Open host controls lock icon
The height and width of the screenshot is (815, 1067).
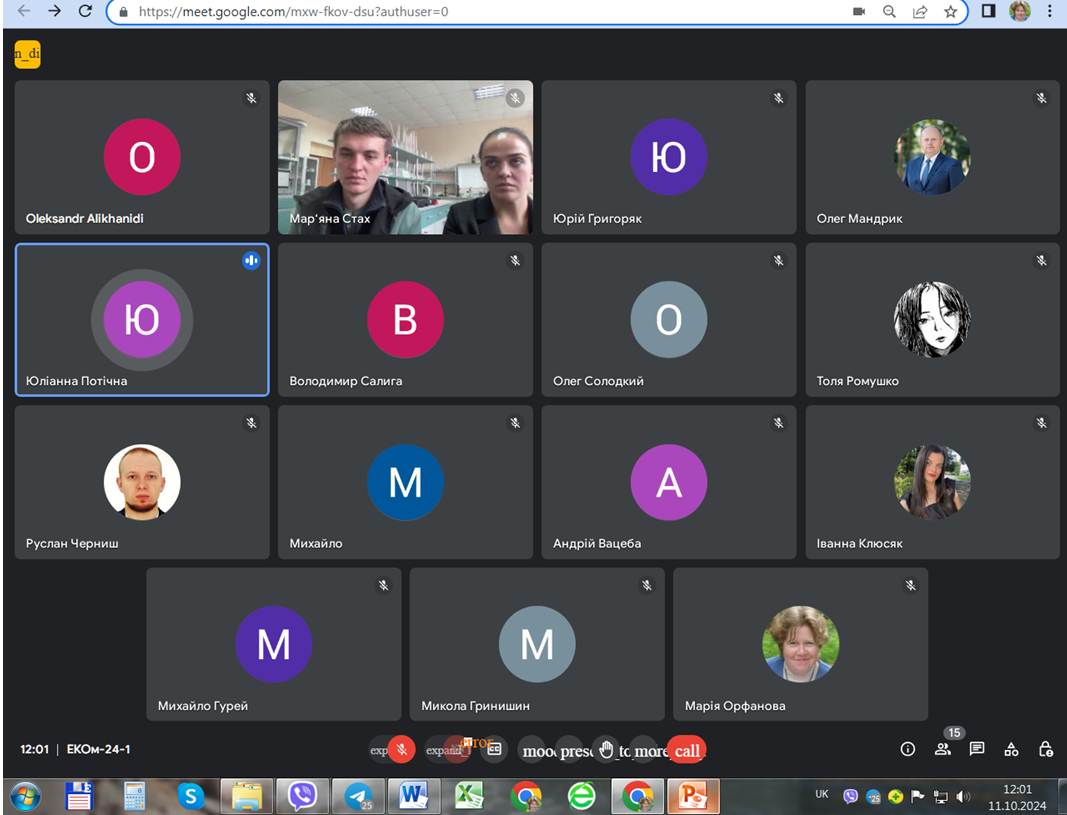[1046, 749]
